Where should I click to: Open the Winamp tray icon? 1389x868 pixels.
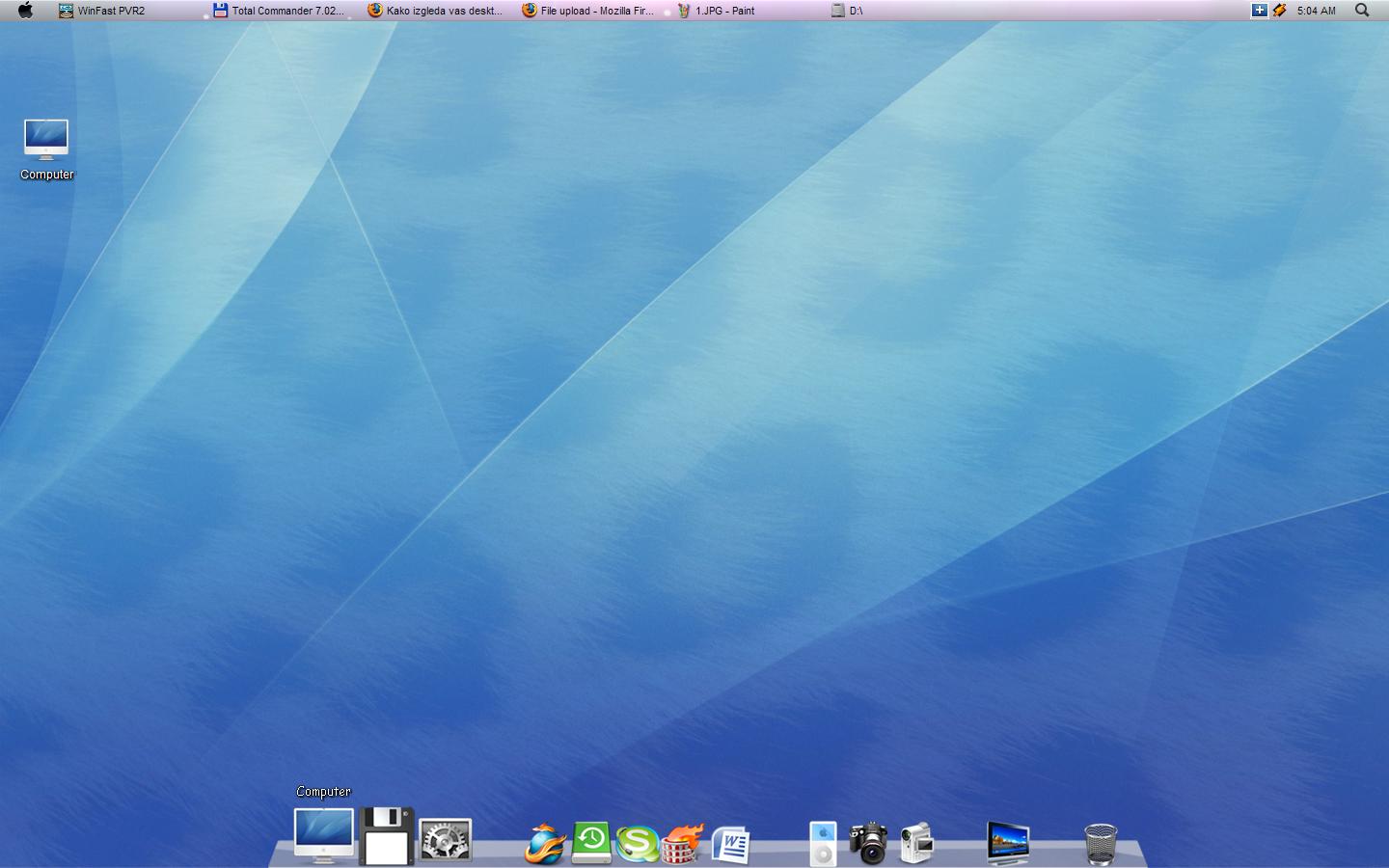click(1279, 11)
